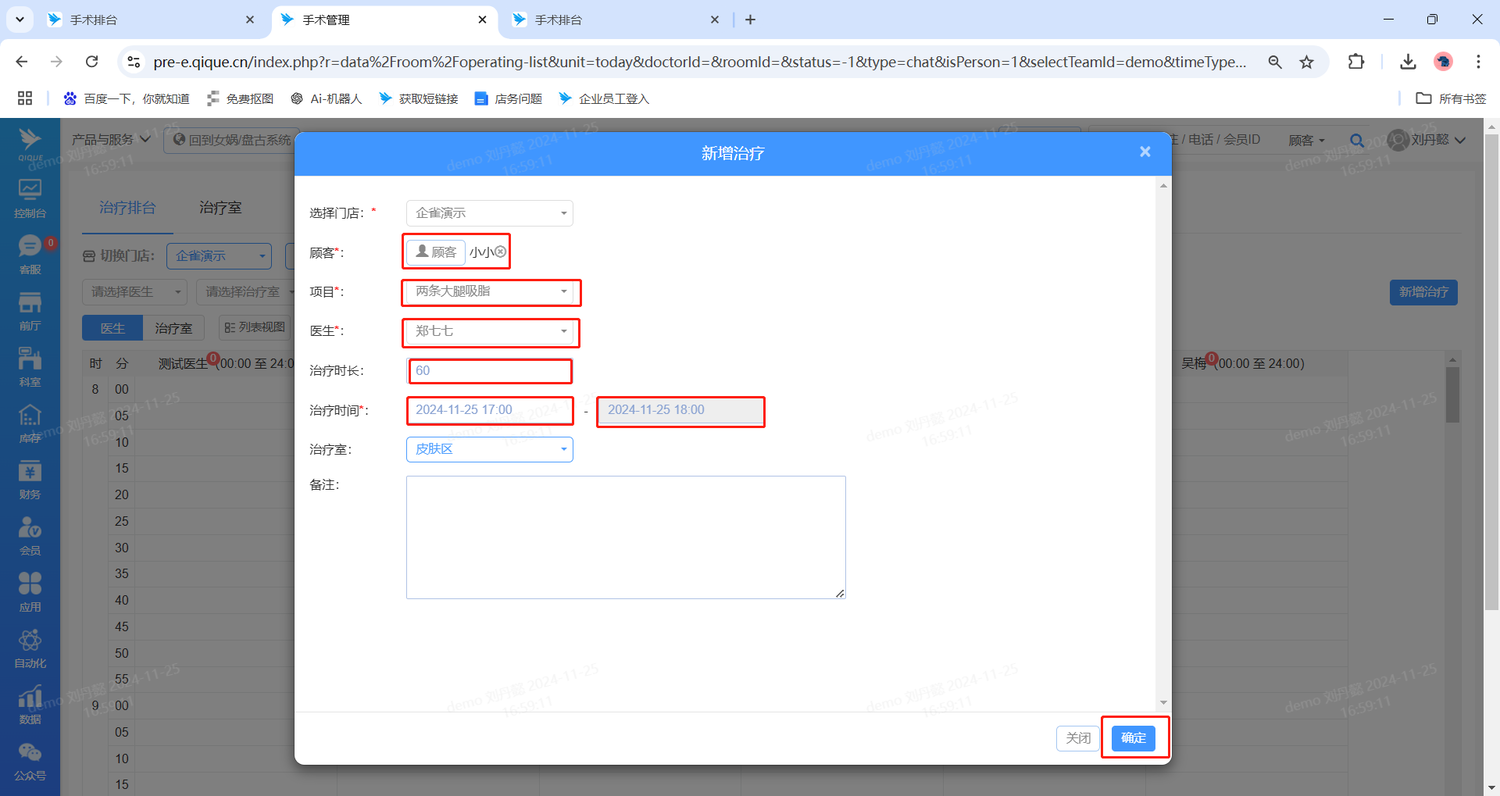
Task: Go to the 会员 members sidebar icon
Action: click(x=29, y=536)
